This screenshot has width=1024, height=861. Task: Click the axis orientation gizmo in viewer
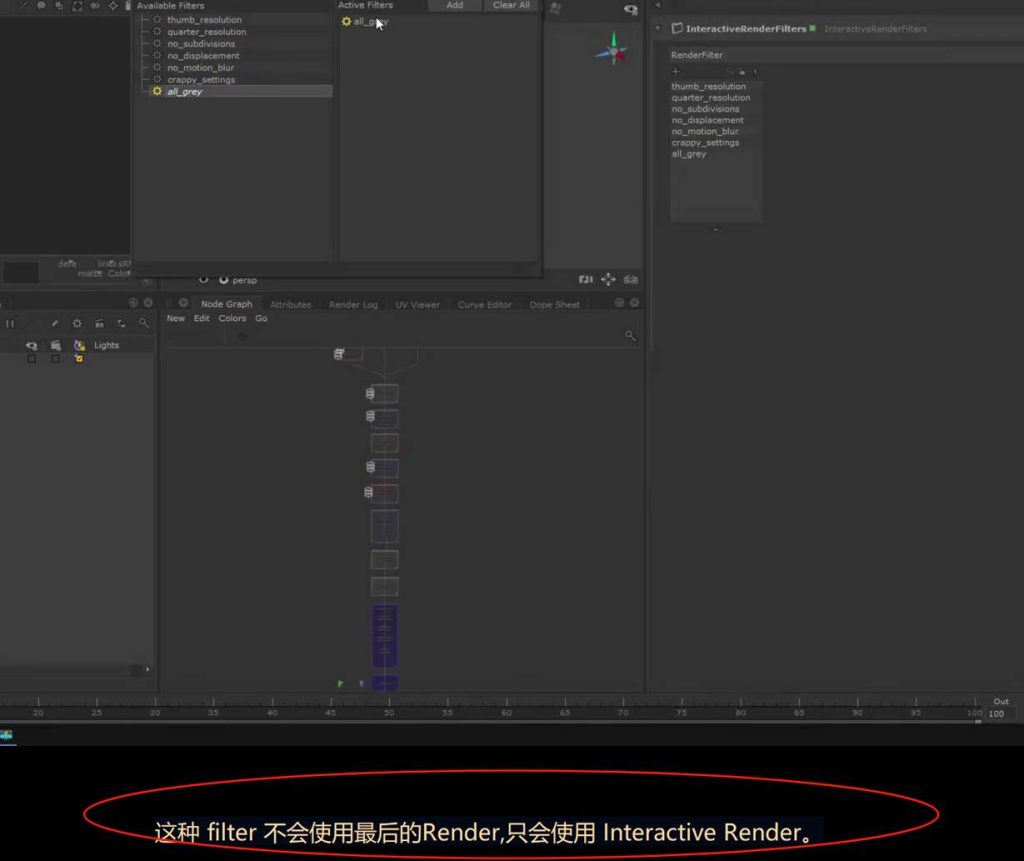[611, 51]
